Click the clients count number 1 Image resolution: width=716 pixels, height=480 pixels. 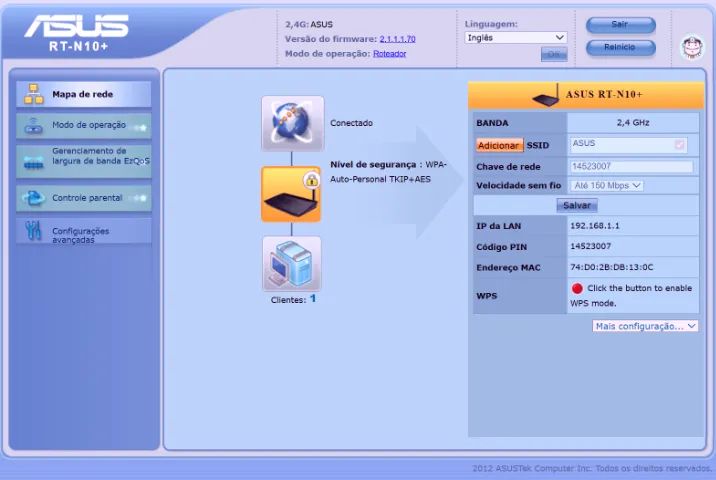click(x=313, y=299)
